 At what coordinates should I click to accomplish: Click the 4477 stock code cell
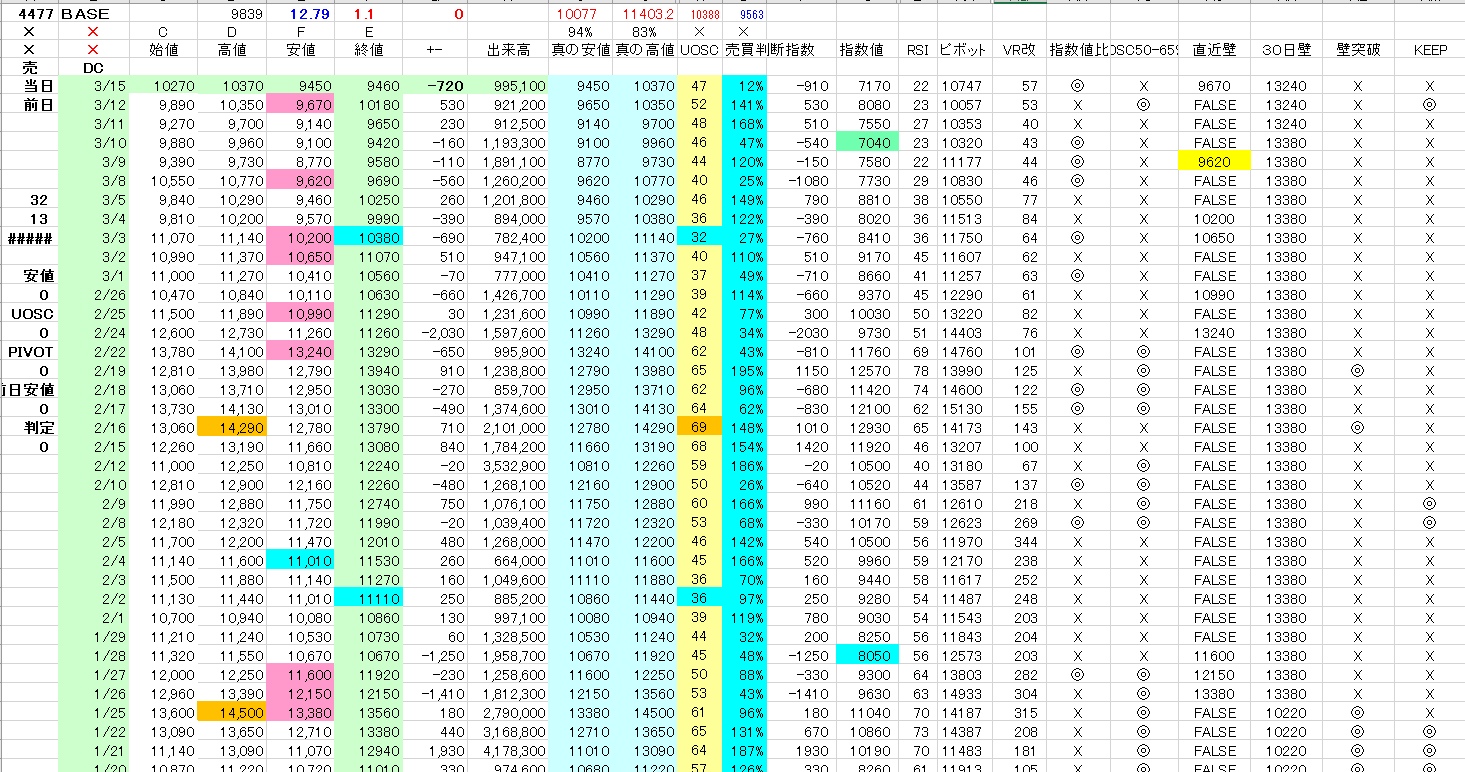pos(29,14)
